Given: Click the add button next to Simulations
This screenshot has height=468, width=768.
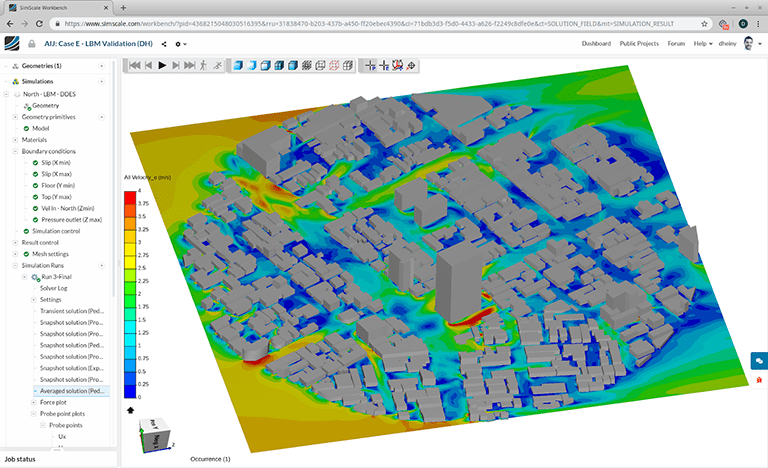Looking at the screenshot, I should (x=104, y=81).
